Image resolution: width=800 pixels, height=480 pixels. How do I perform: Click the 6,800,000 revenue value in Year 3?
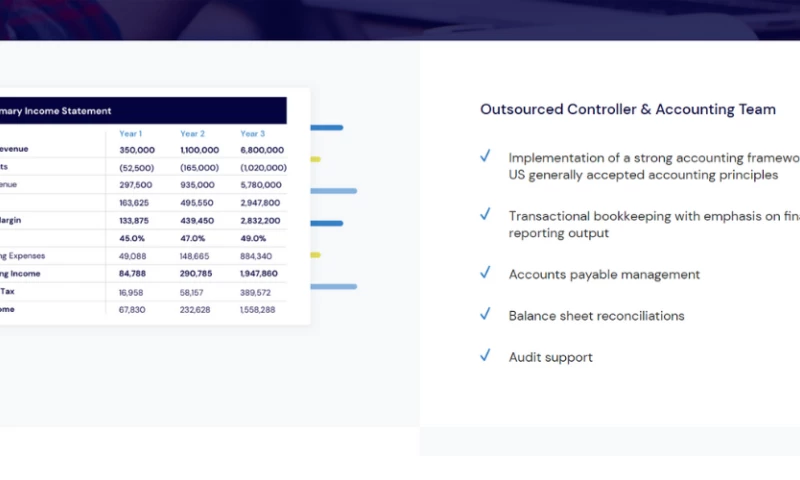click(x=261, y=150)
